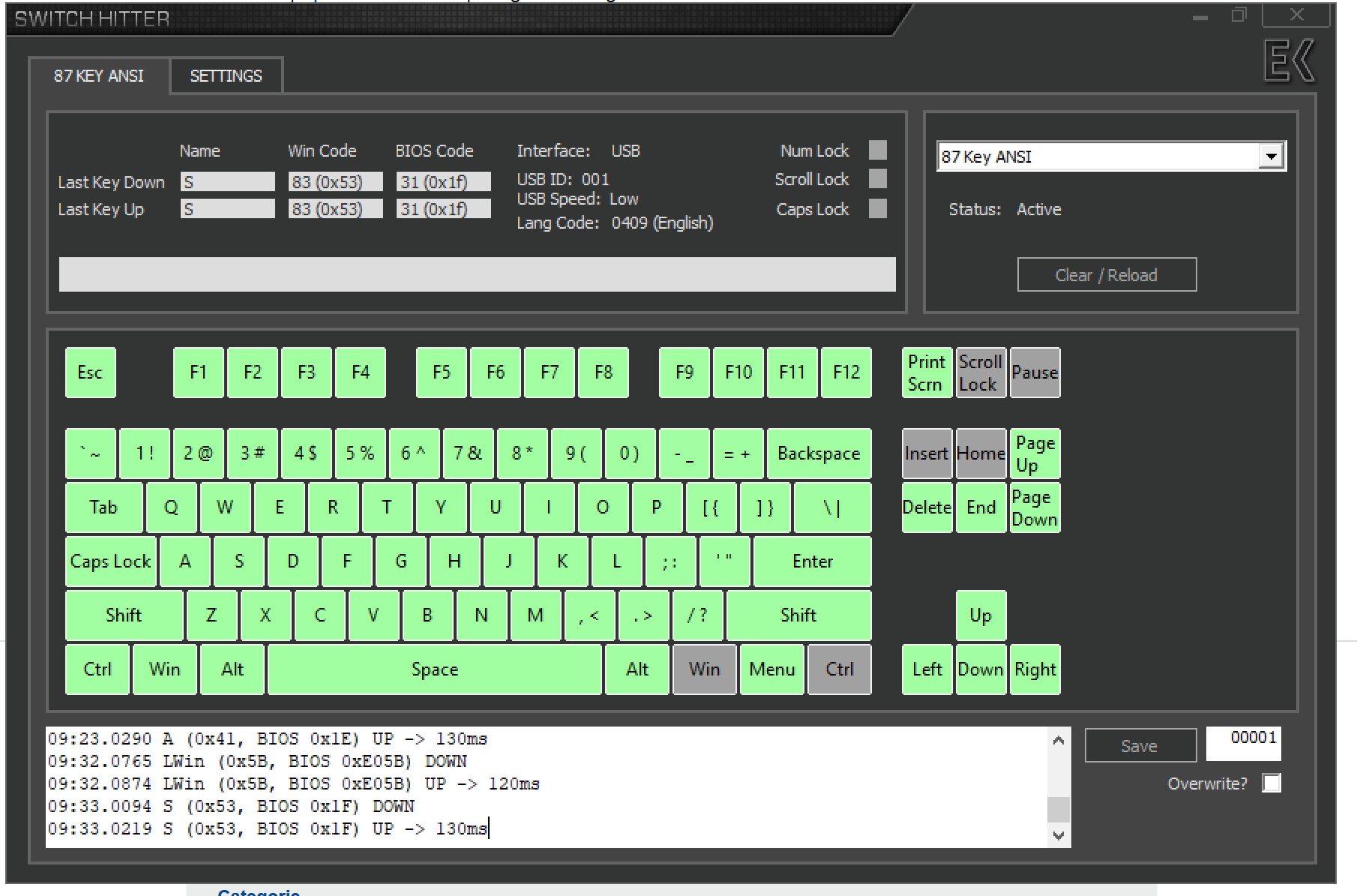The image size is (1357, 896).
Task: Click the EK logo icon
Action: (1290, 61)
